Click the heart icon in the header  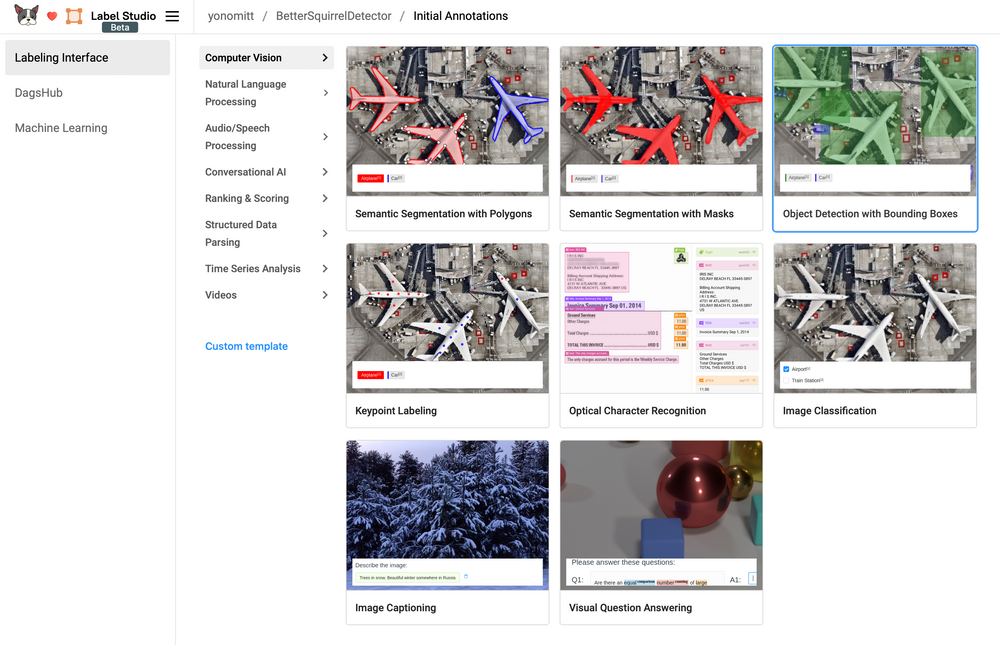point(50,15)
